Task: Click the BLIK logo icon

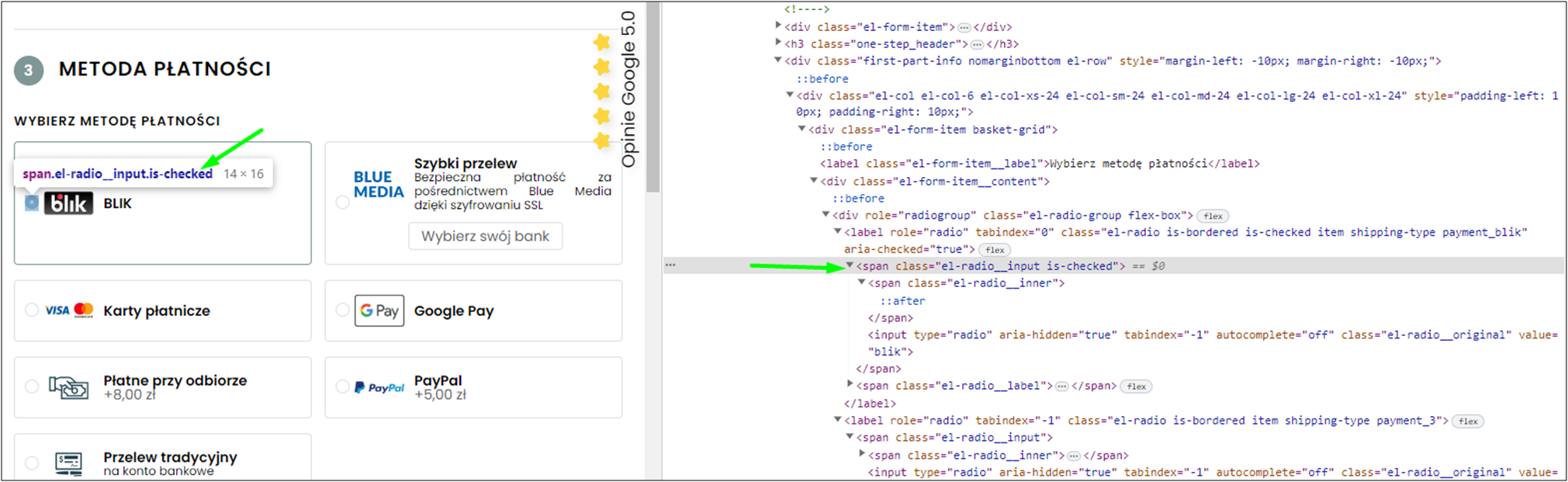Action: click(x=68, y=203)
